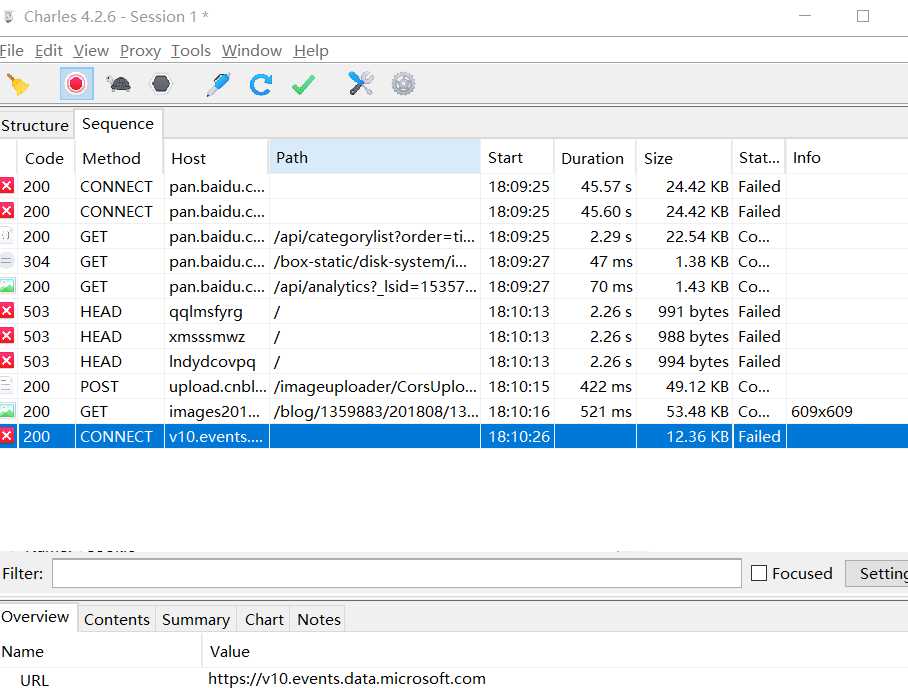Open Settings via the gear icon
This screenshot has height=688, width=908.
(403, 84)
